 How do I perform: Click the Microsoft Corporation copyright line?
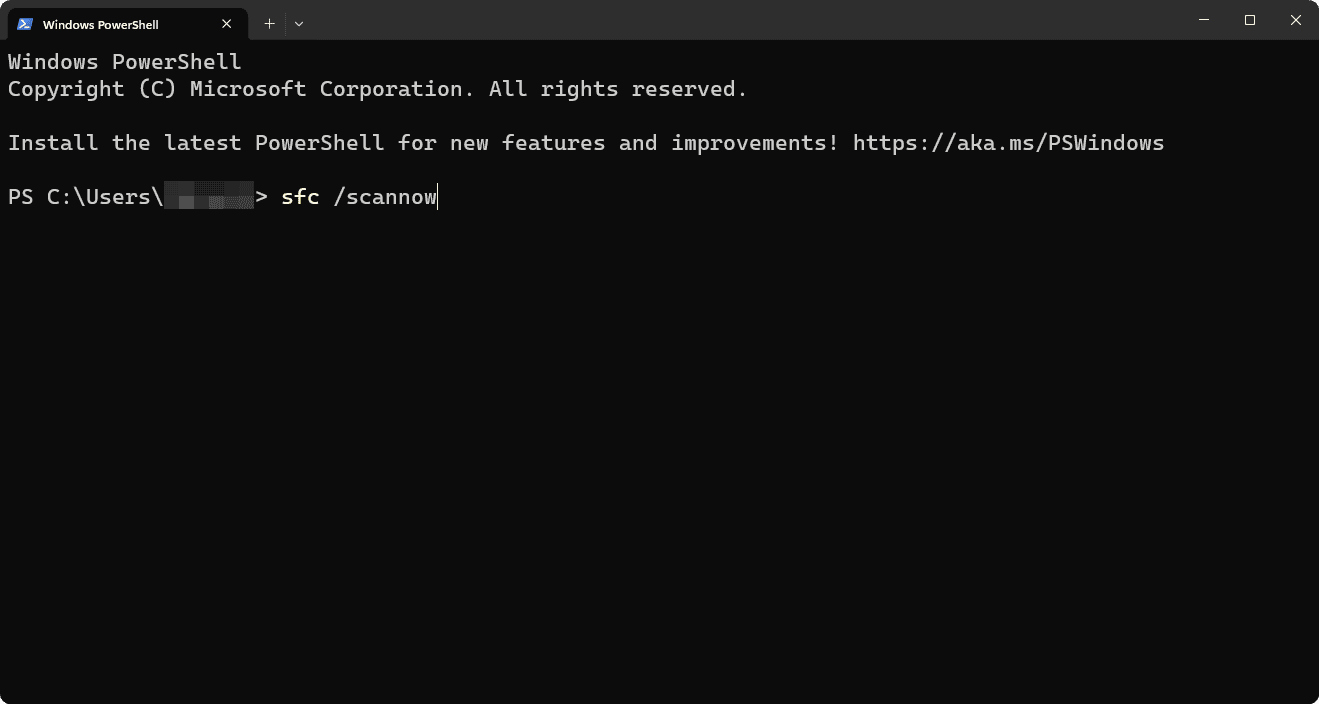377,89
